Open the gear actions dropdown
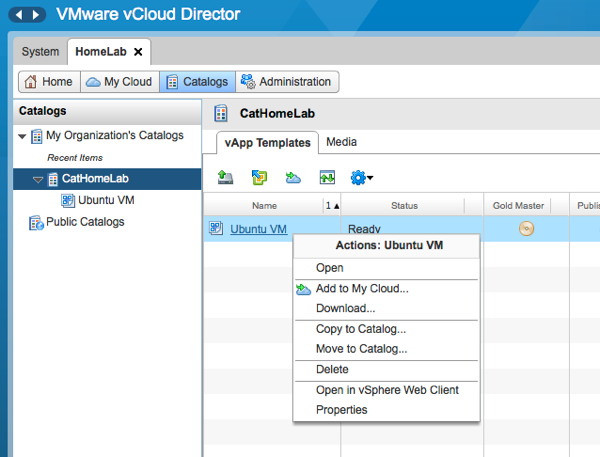The image size is (600, 457). 362,178
